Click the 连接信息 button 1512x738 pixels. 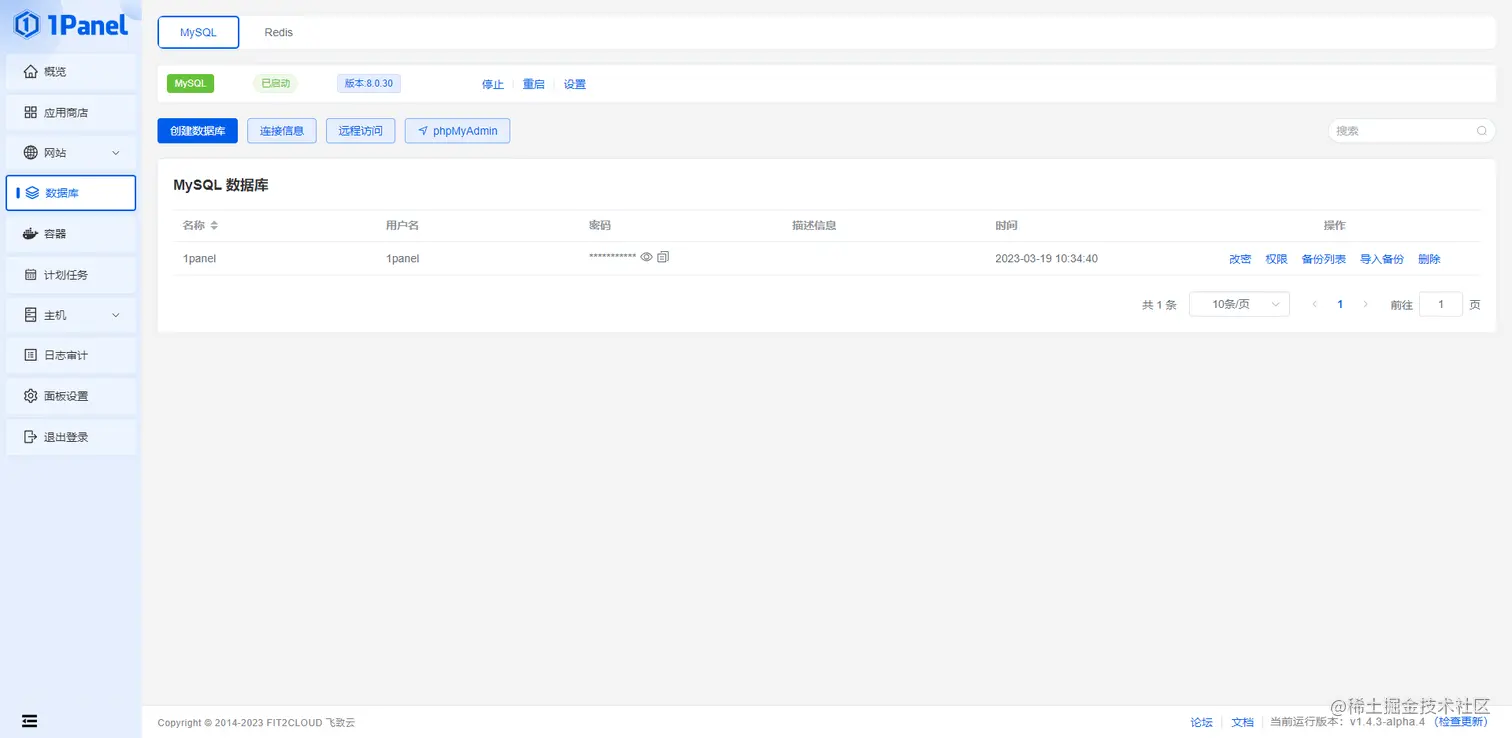click(282, 131)
